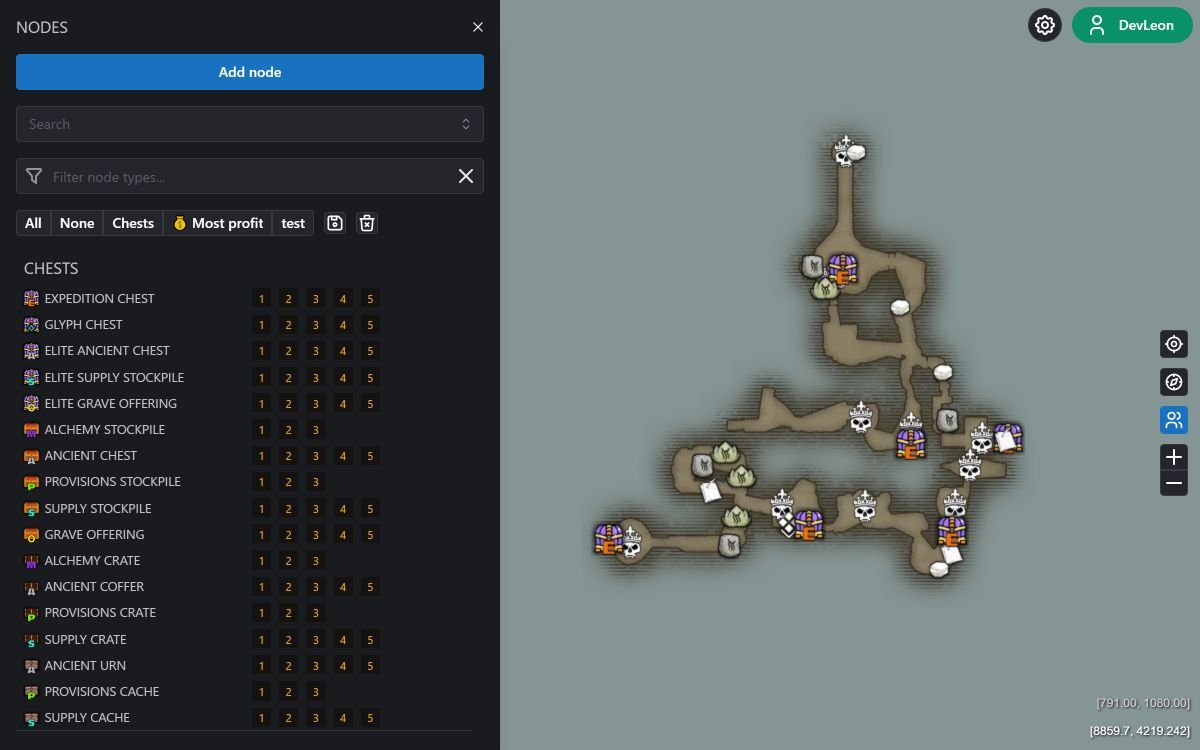Viewport: 1200px width, 750px height.
Task: Toggle tier 3 for Ancient Coffer
Action: (315, 586)
